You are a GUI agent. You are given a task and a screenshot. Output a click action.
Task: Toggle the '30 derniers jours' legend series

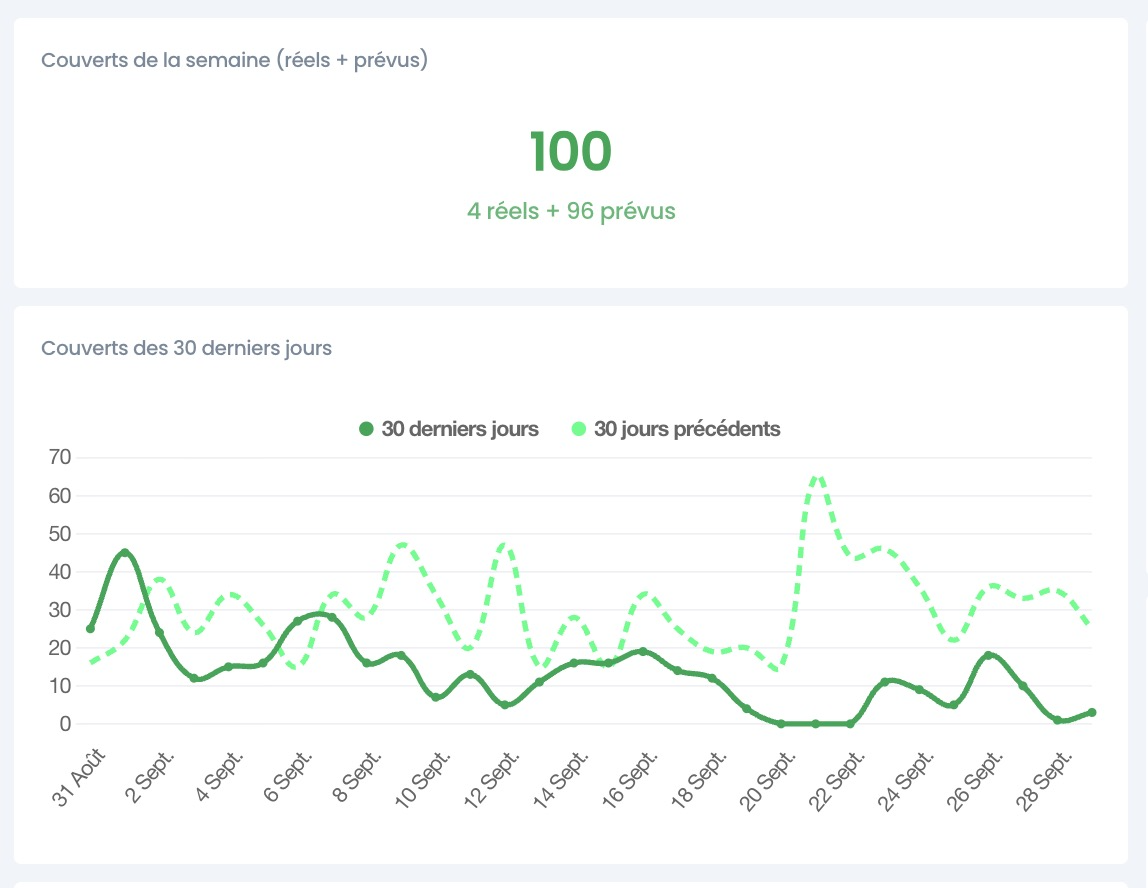click(x=449, y=429)
